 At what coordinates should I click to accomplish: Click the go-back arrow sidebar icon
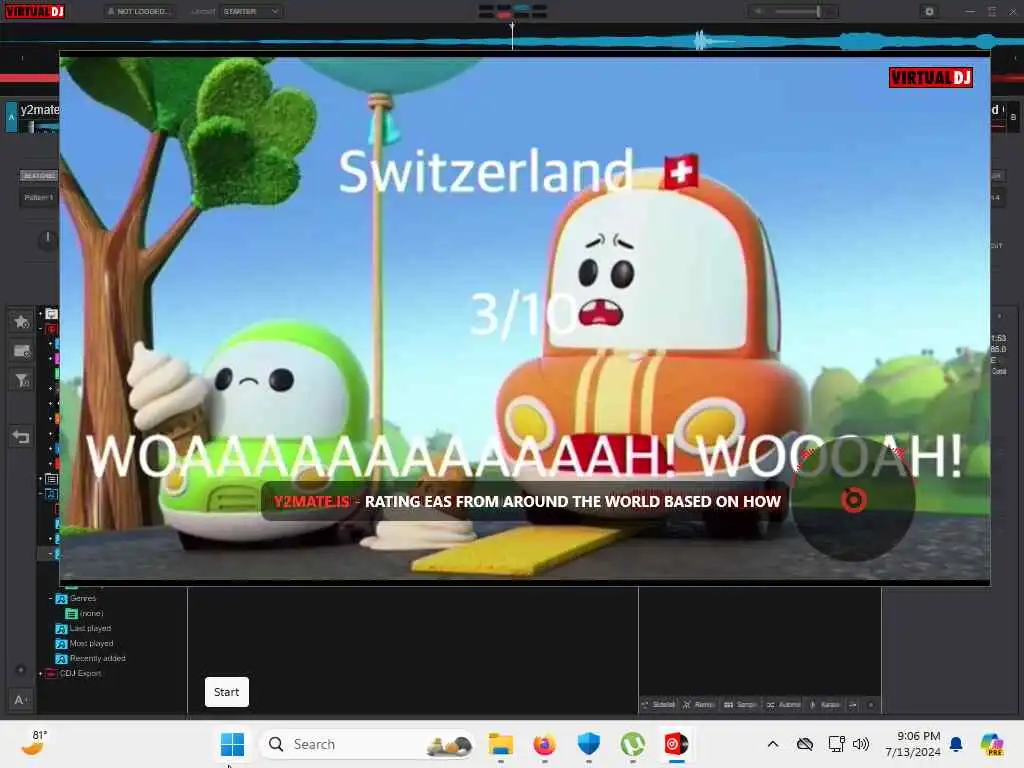pyautogui.click(x=21, y=436)
